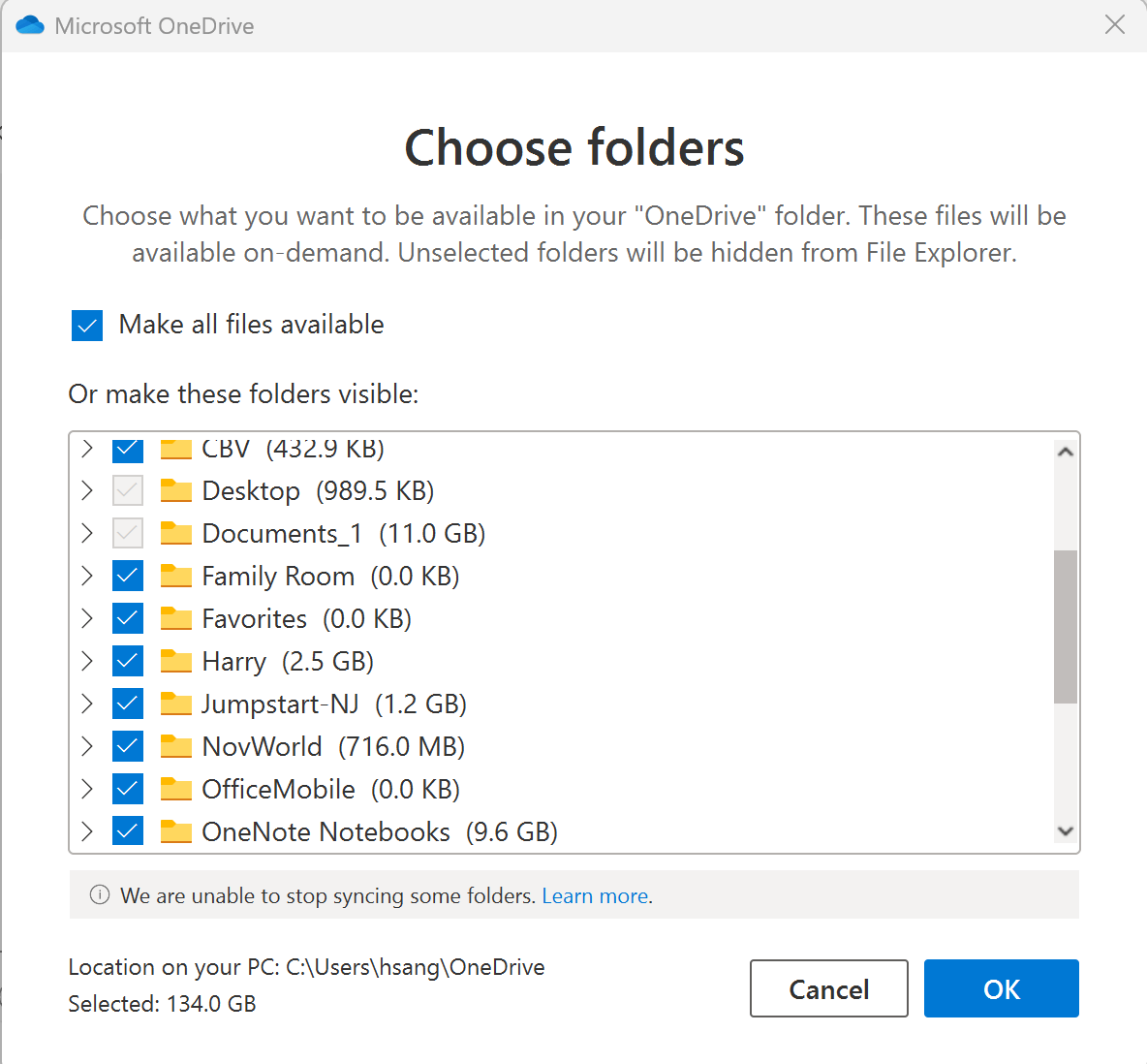
Task: Click the Desktop folder icon
Action: (175, 490)
